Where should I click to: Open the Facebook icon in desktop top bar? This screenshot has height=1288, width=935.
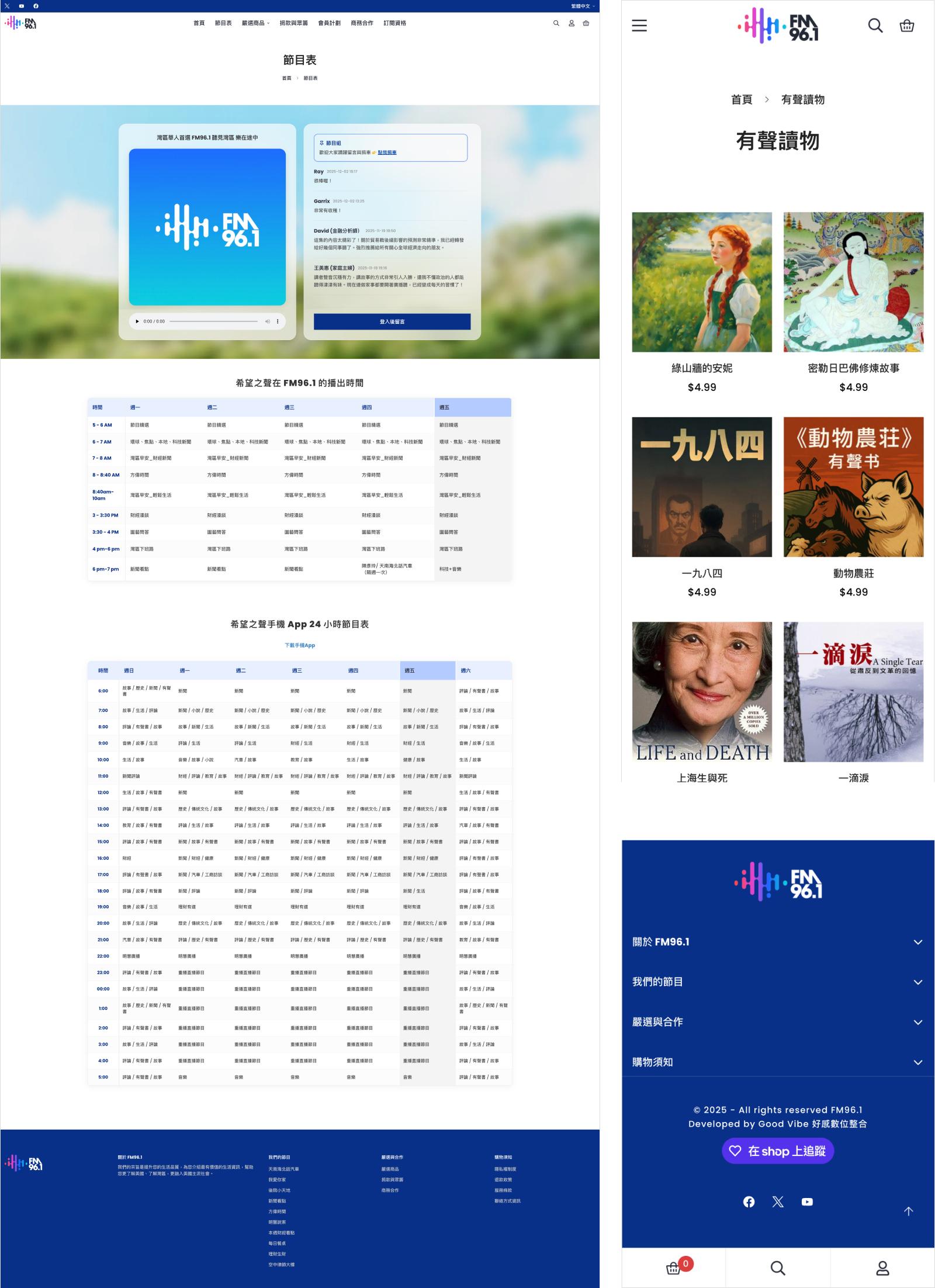[36, 6]
